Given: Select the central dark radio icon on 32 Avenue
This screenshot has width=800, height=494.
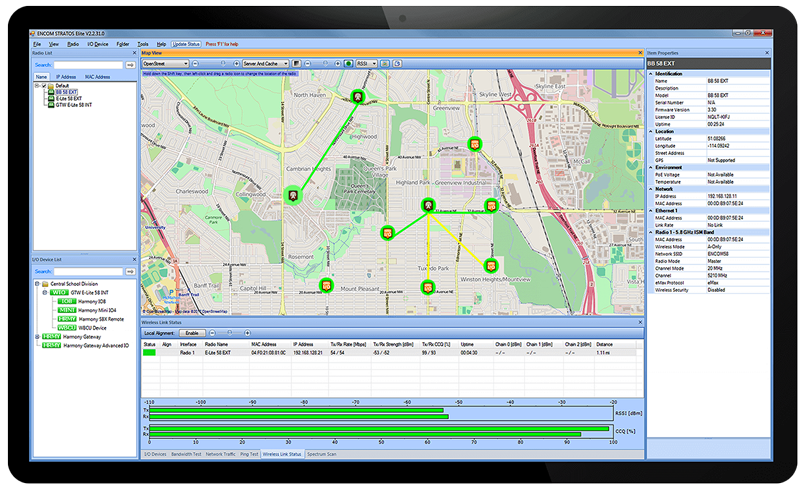Looking at the screenshot, I should 429,205.
